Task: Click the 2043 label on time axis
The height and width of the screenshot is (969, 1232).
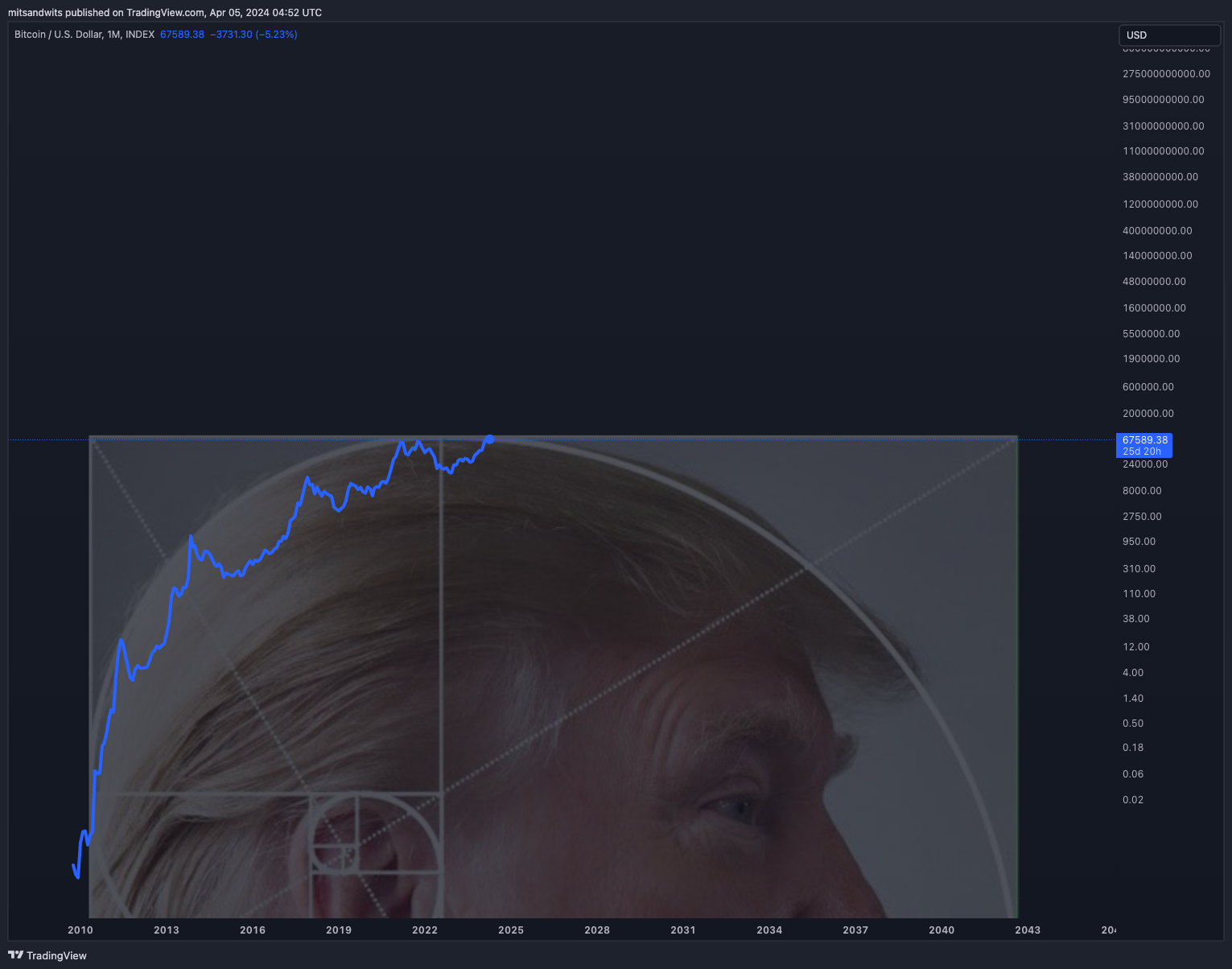Action: pos(1028,930)
